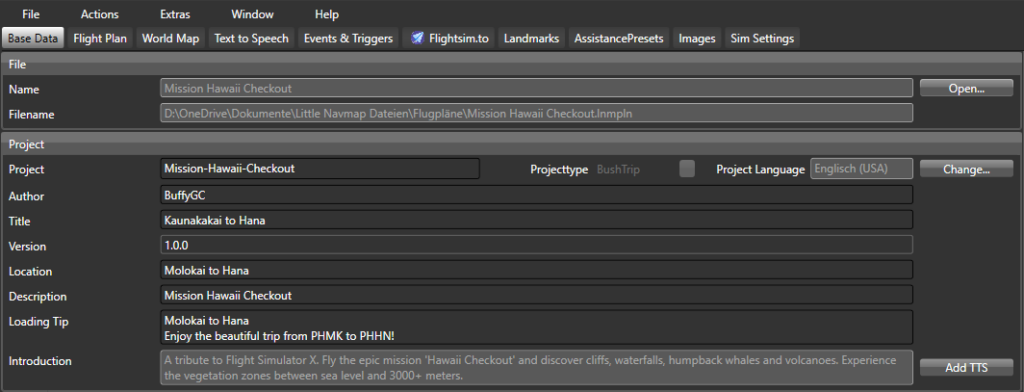Click the File section header
Screen dimensions: 1024x392
click(x=512, y=65)
